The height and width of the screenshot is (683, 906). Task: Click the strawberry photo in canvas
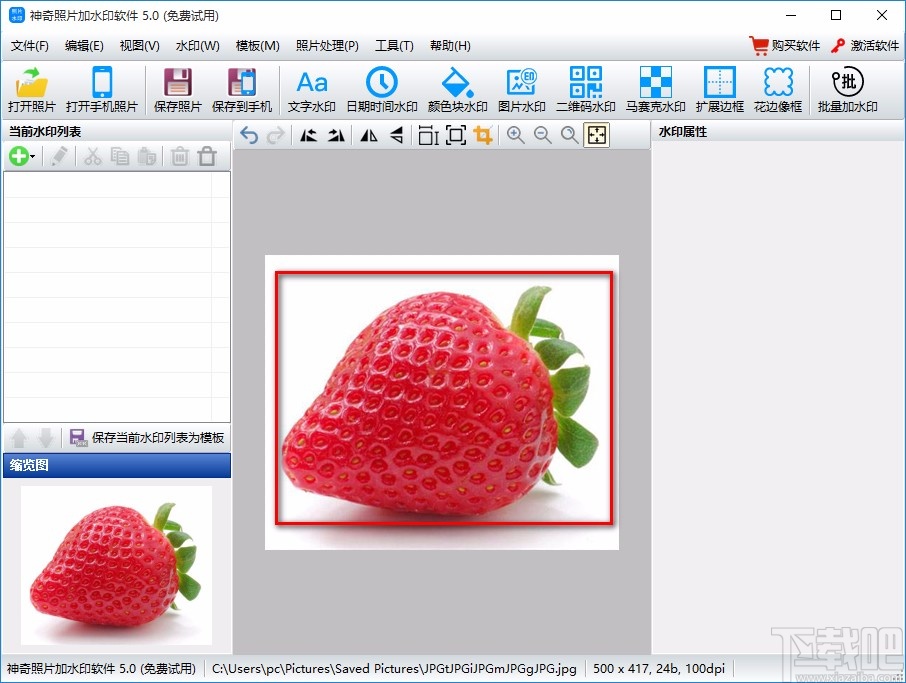click(442, 402)
